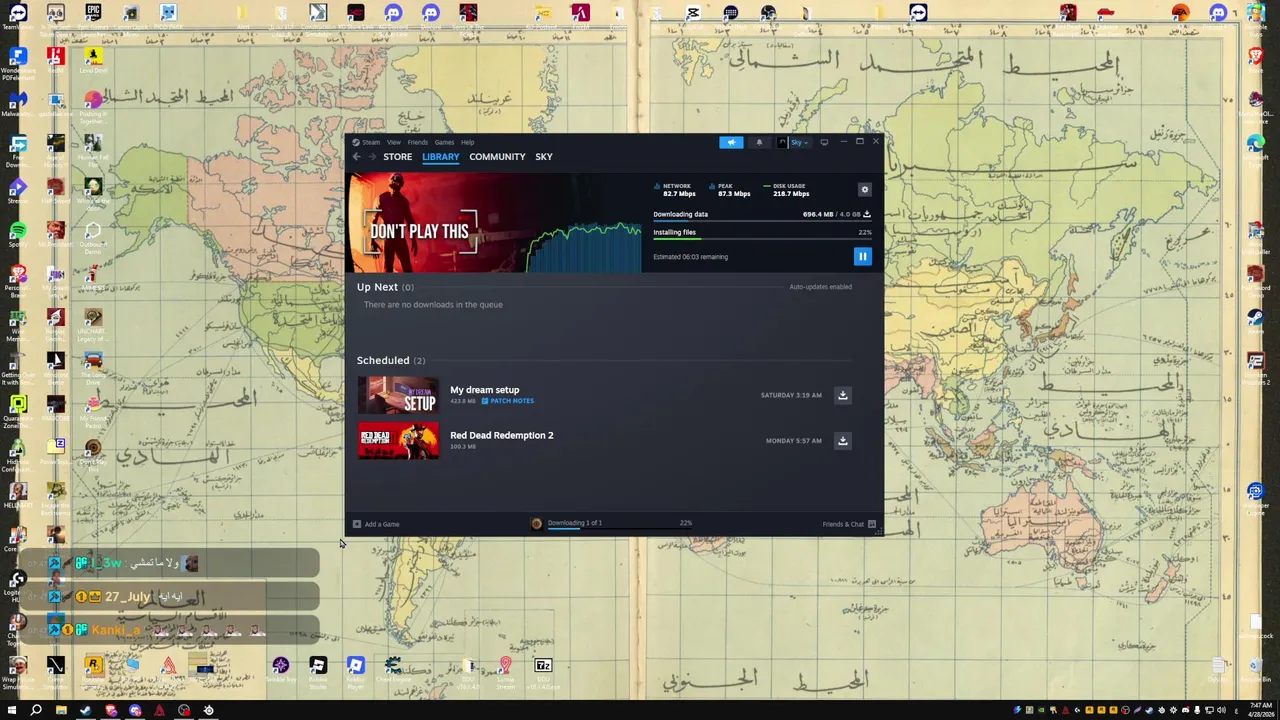Open the Steam menu

click(370, 142)
